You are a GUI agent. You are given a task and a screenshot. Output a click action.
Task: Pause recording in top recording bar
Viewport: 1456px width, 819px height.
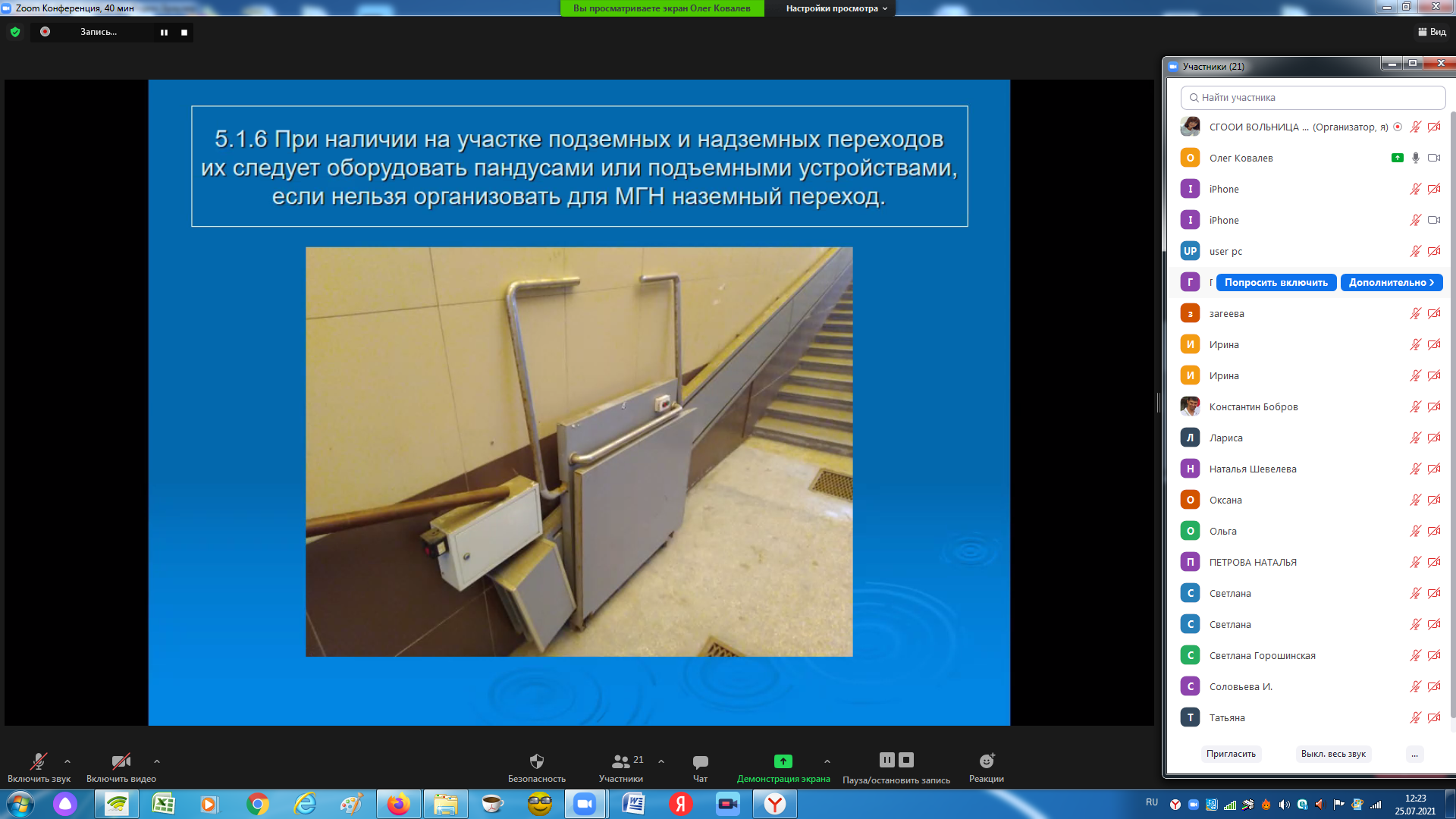tap(164, 33)
